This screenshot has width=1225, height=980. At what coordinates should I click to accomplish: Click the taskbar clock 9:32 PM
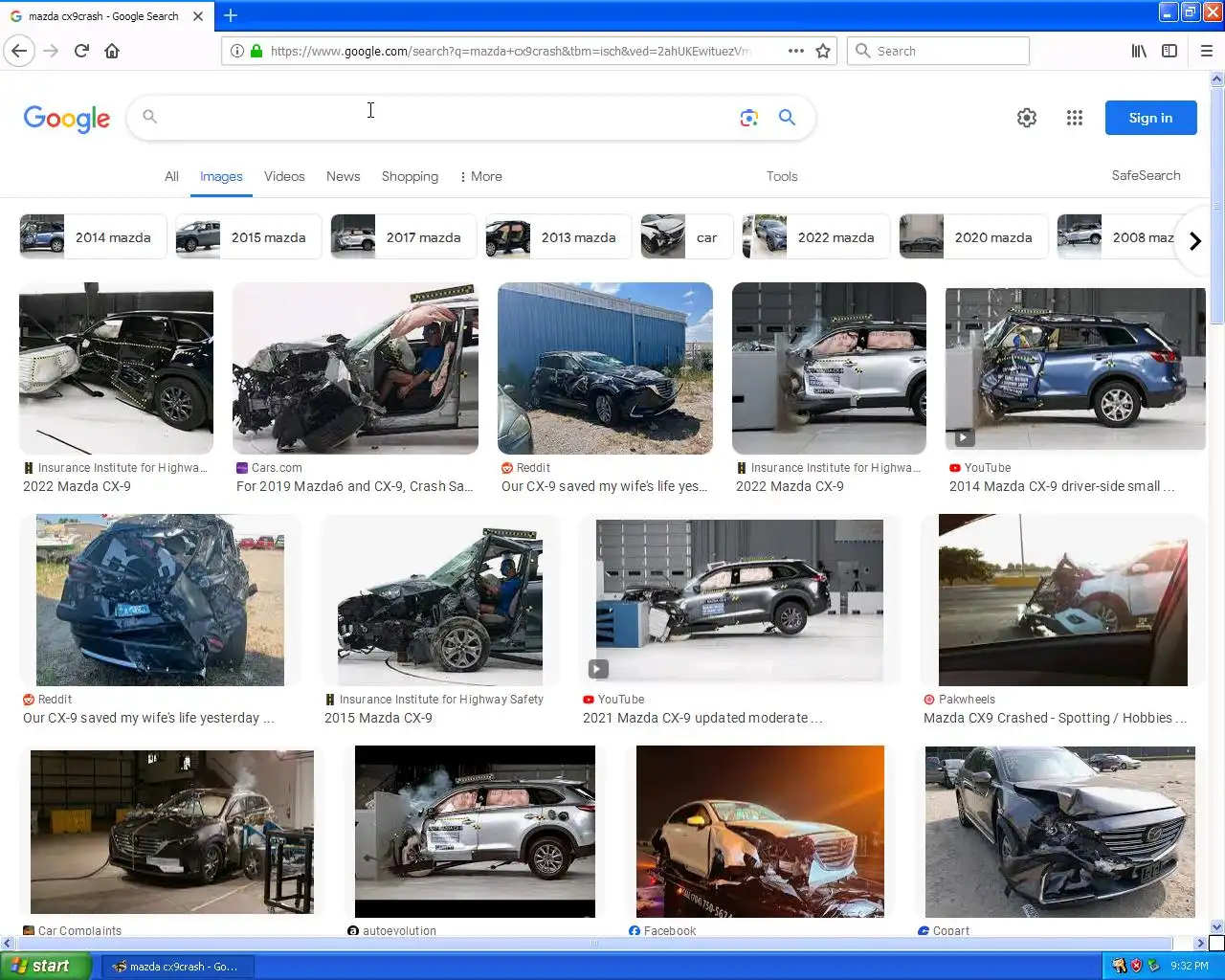[1190, 966]
